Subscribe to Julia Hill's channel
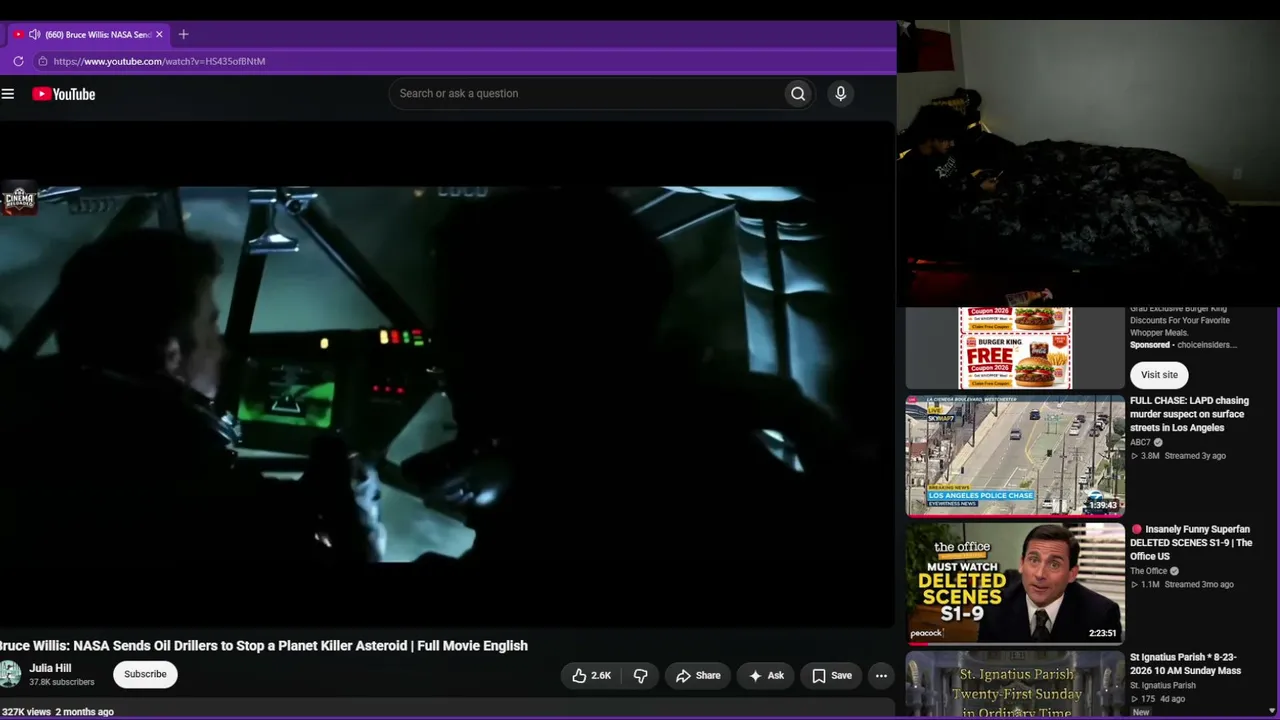1280x720 pixels. coord(145,674)
